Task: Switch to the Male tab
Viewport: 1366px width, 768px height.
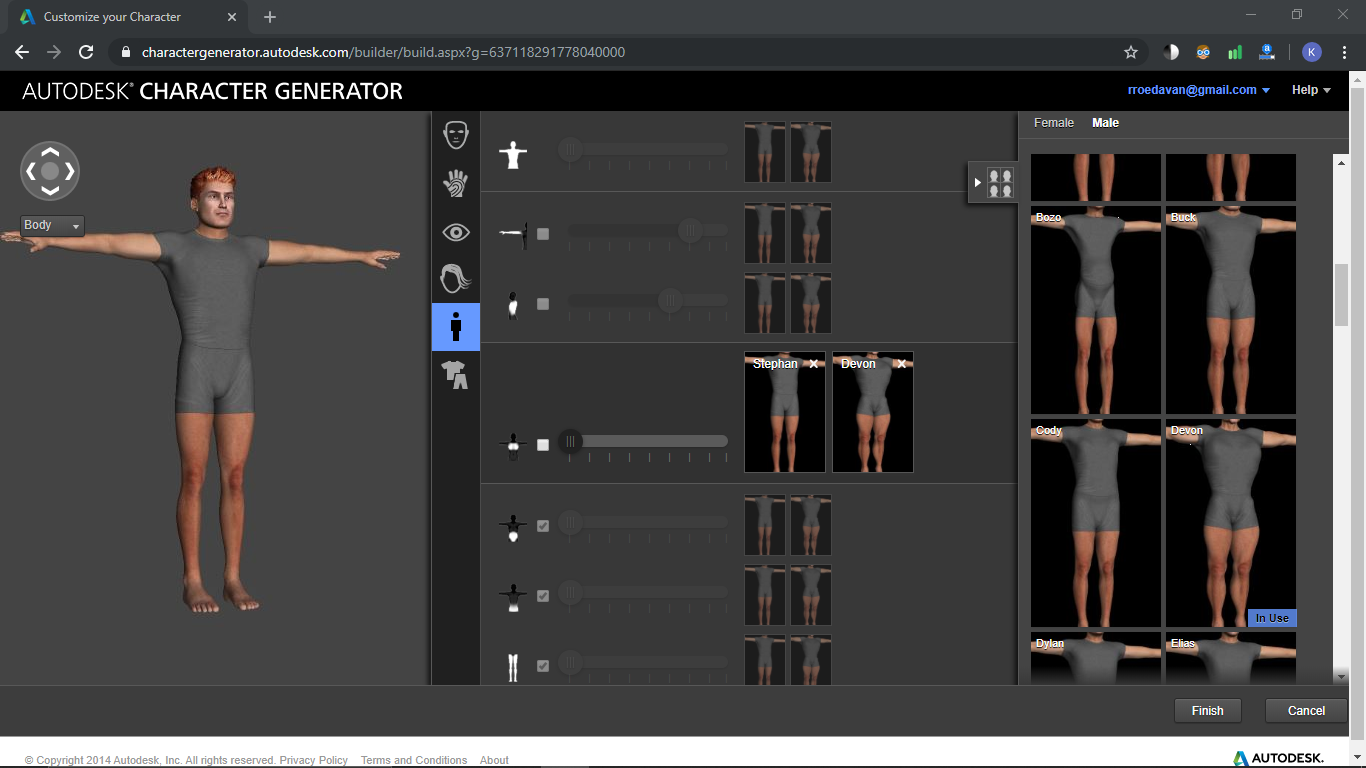Action: click(x=1105, y=123)
